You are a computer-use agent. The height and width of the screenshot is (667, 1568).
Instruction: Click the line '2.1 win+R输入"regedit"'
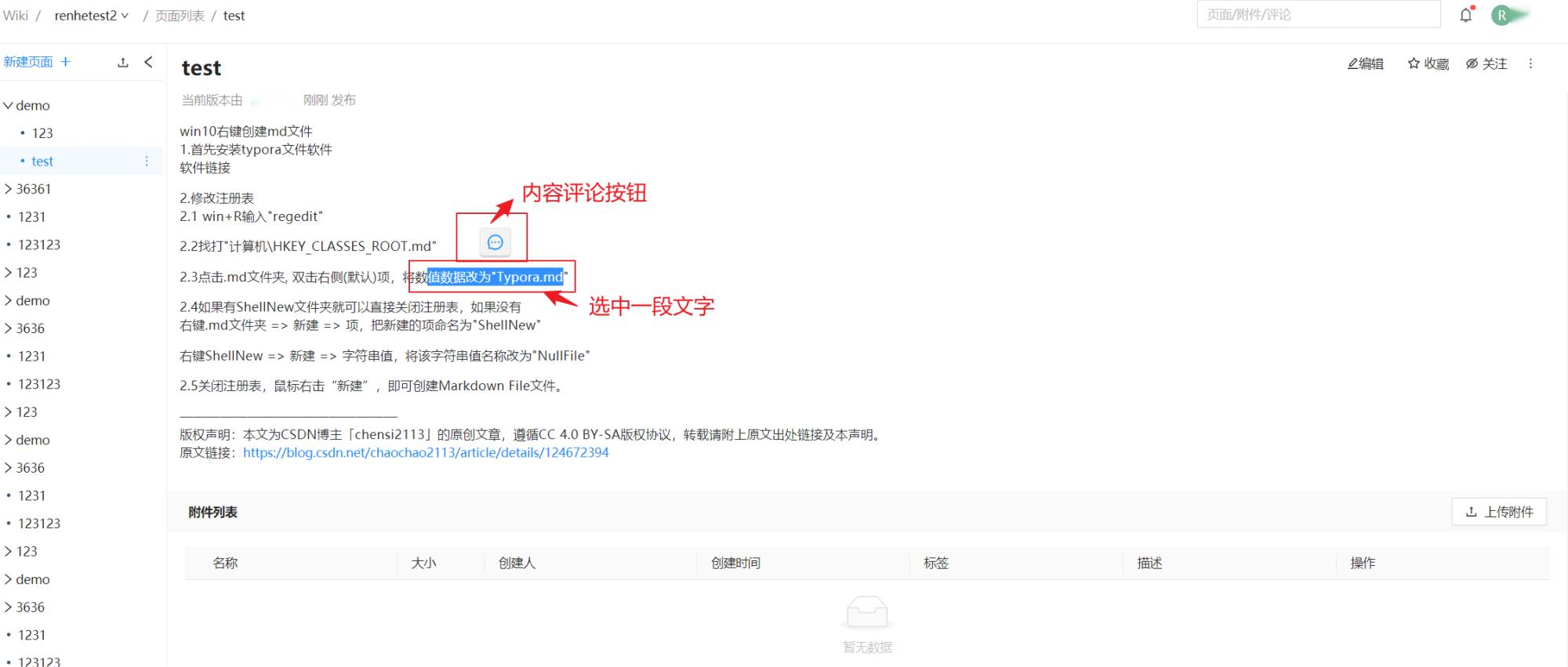pyautogui.click(x=251, y=216)
